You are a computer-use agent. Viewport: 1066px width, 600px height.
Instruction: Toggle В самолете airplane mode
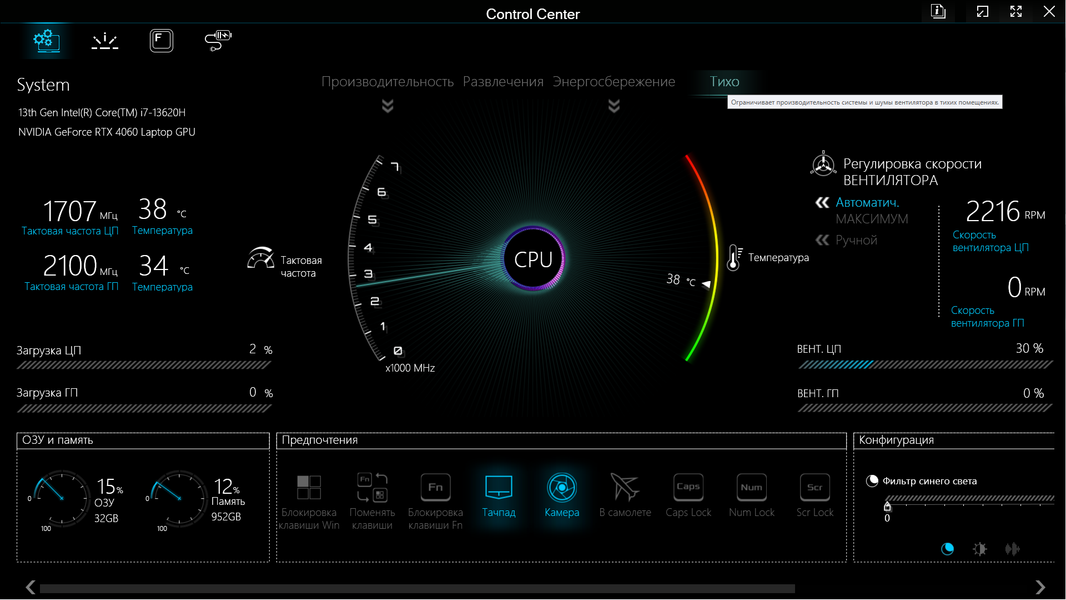(625, 487)
